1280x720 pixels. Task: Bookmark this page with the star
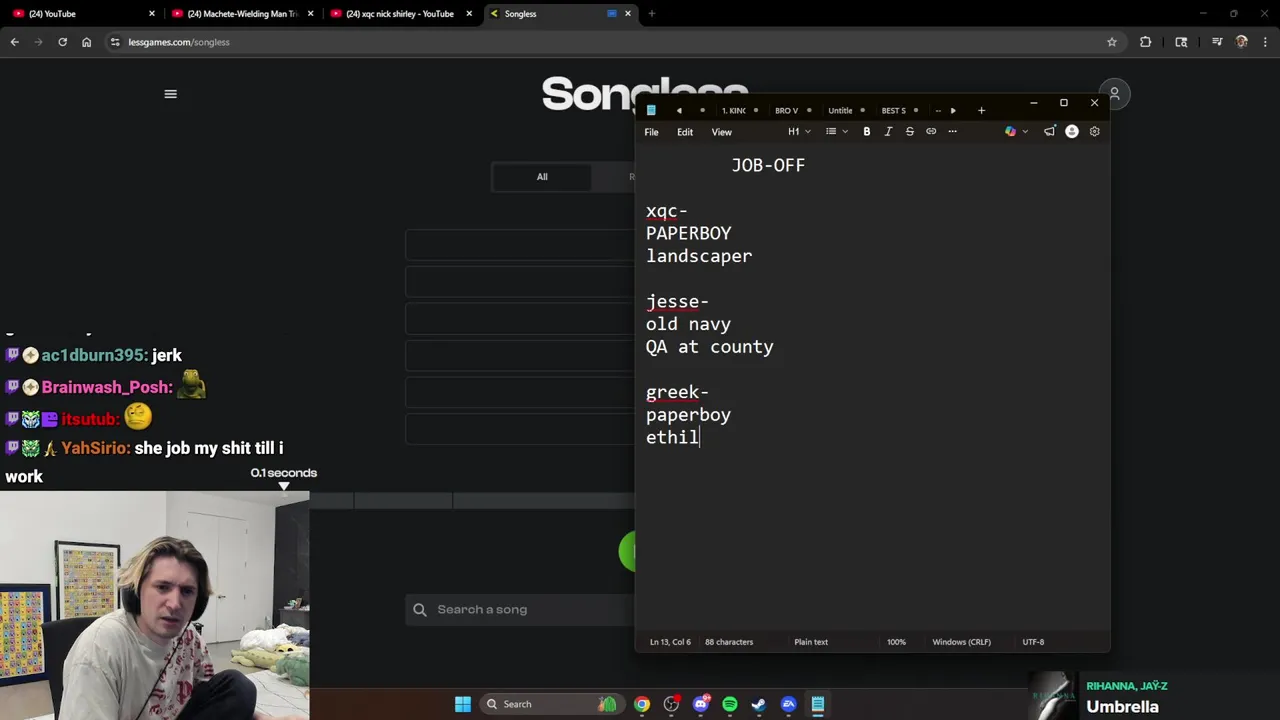1112,42
